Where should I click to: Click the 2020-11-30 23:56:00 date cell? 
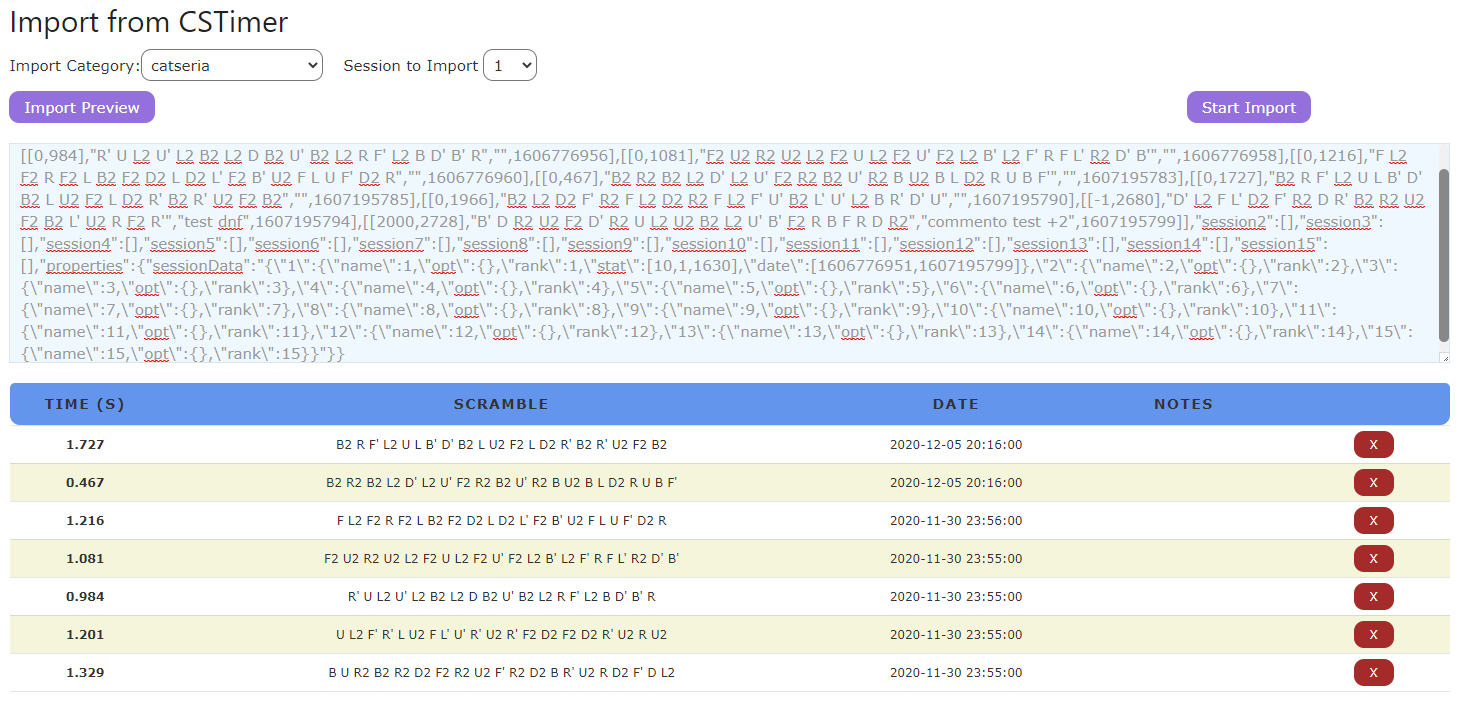pyautogui.click(x=956, y=521)
